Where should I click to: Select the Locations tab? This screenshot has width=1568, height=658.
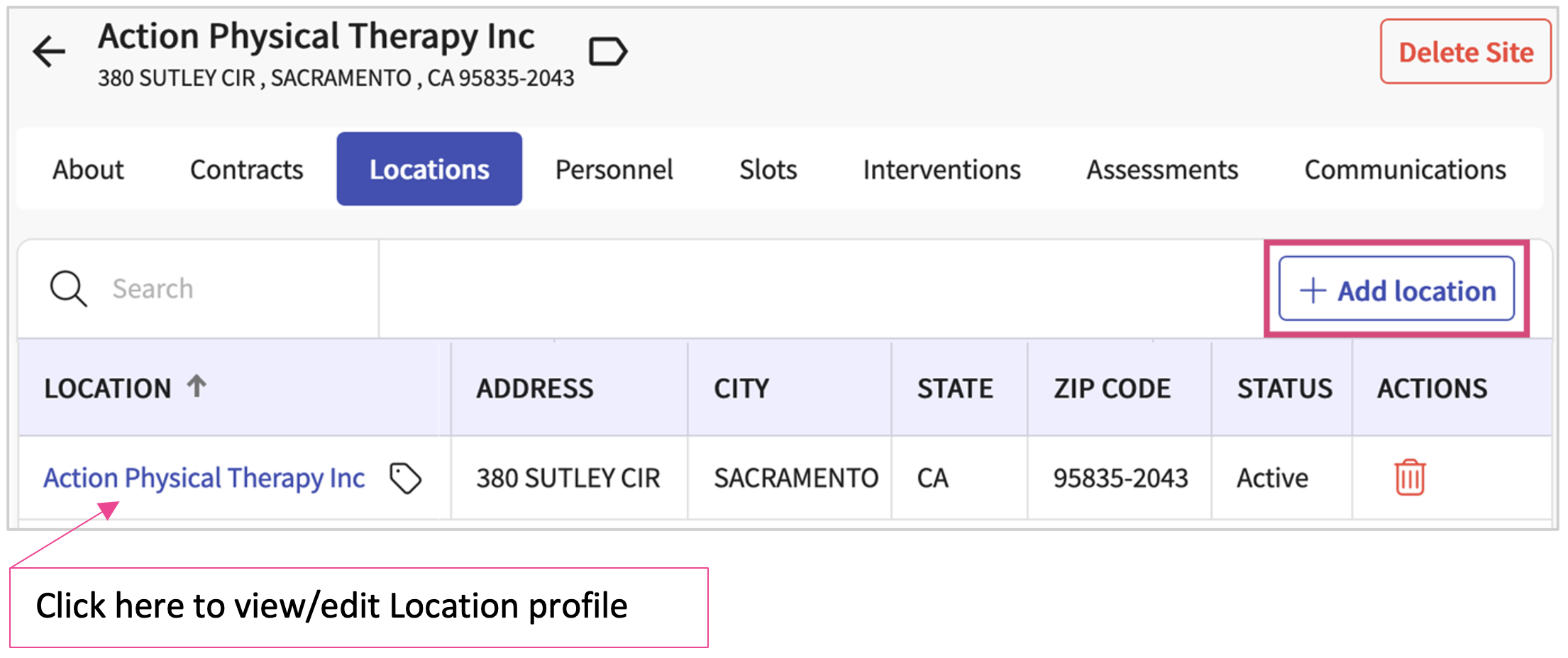click(x=429, y=169)
